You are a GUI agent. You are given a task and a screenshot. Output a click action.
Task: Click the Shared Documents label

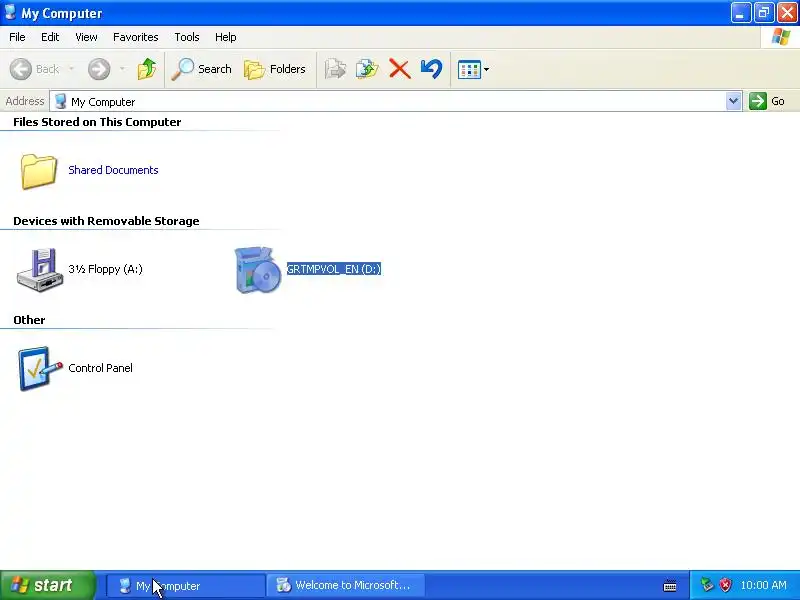click(x=113, y=170)
